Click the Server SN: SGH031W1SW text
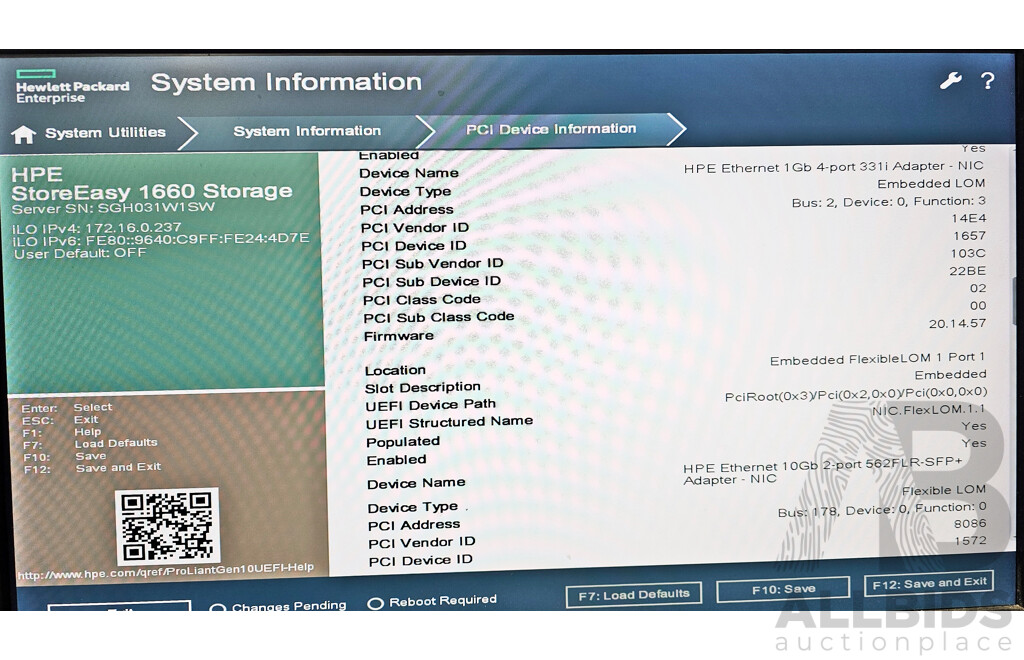Screen dimensions: 1024x660 point(113,209)
